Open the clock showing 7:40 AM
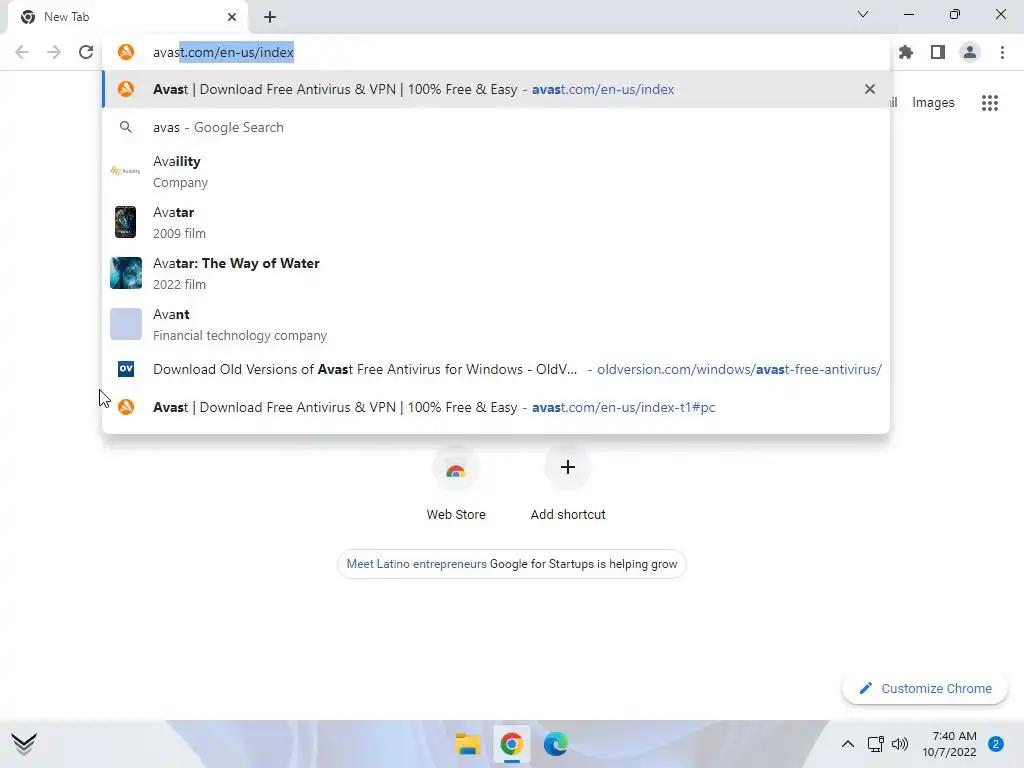The width and height of the screenshot is (1024, 768). [949, 744]
